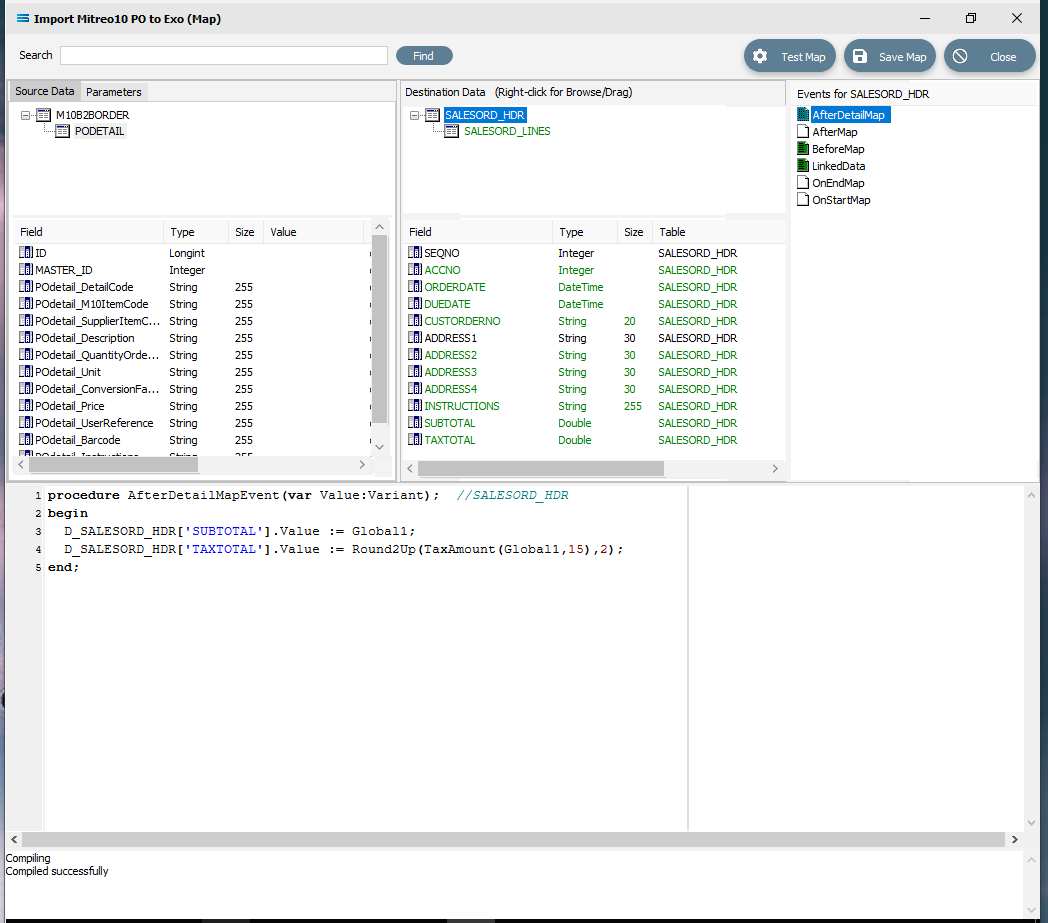The height and width of the screenshot is (923, 1048).
Task: Collapse the M10B2BORDER tree node
Action: click(25, 116)
